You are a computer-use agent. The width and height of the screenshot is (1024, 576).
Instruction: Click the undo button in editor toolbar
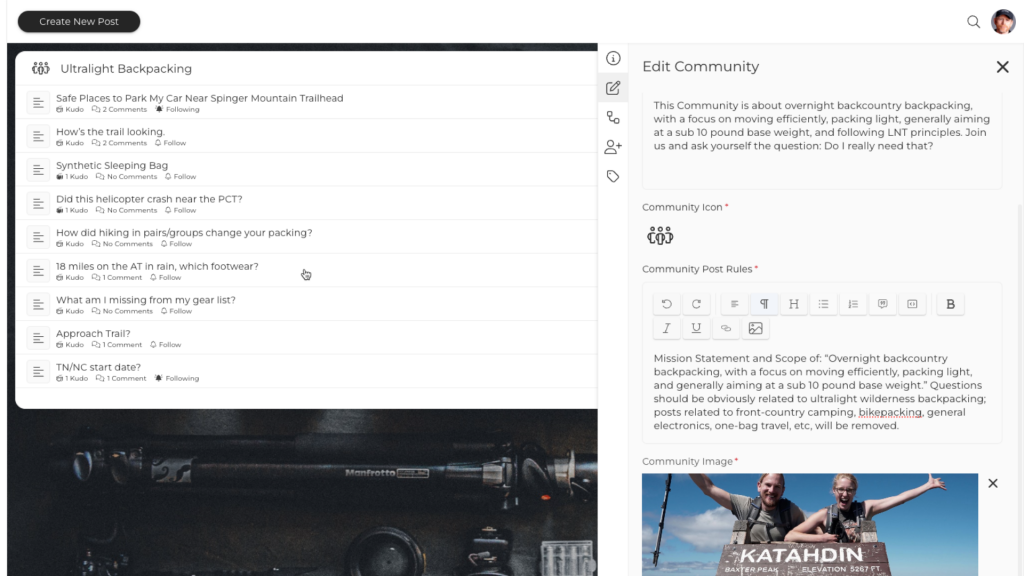(x=667, y=304)
